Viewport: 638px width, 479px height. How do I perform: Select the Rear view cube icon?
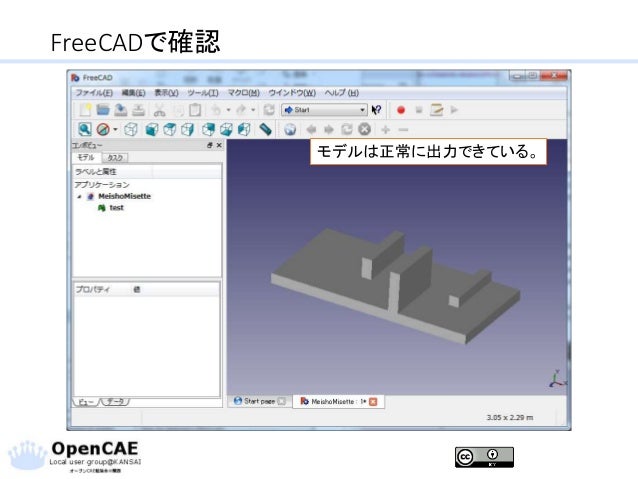pyautogui.click(x=208, y=130)
